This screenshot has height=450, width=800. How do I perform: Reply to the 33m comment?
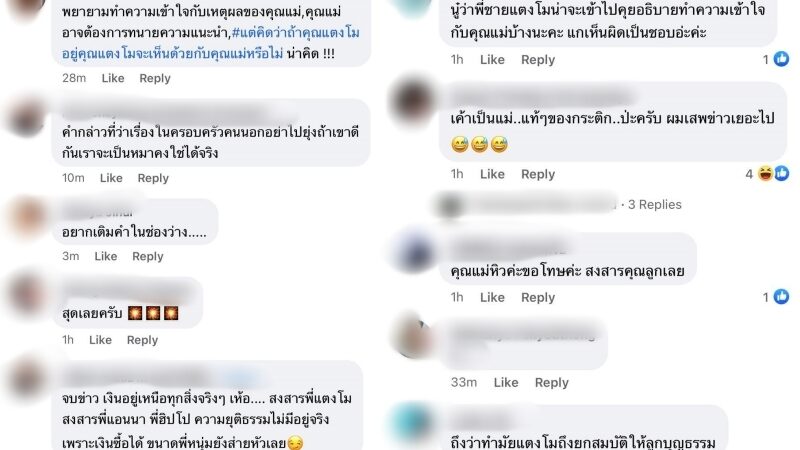point(552,383)
